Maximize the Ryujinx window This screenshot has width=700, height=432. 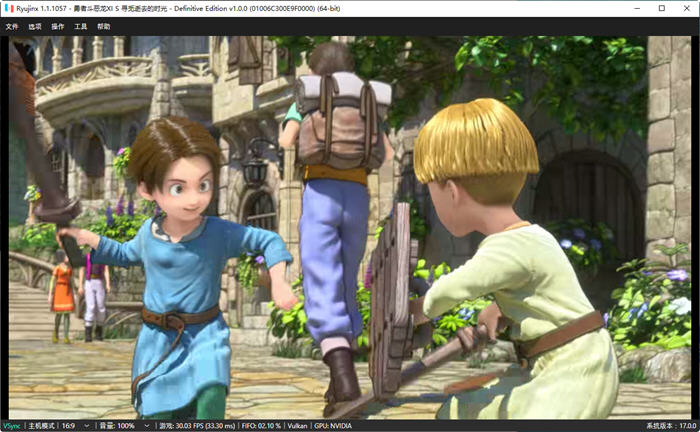pyautogui.click(x=662, y=8)
